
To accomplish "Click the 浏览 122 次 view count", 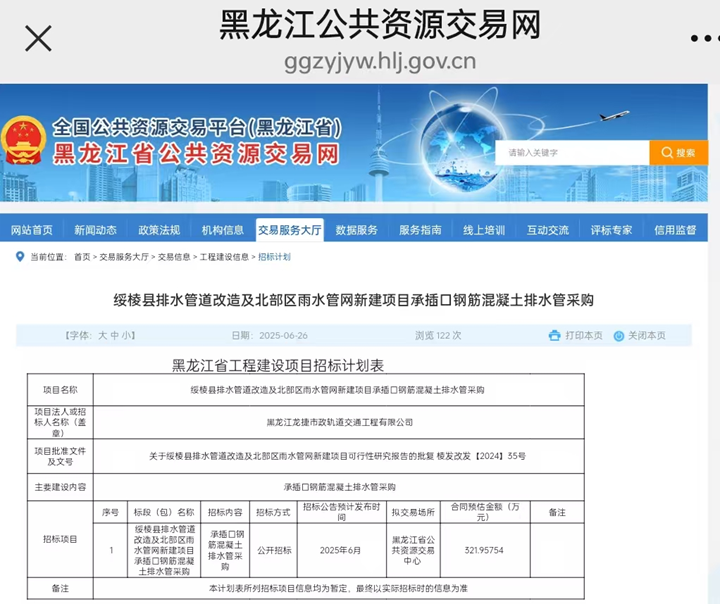I will [439, 336].
